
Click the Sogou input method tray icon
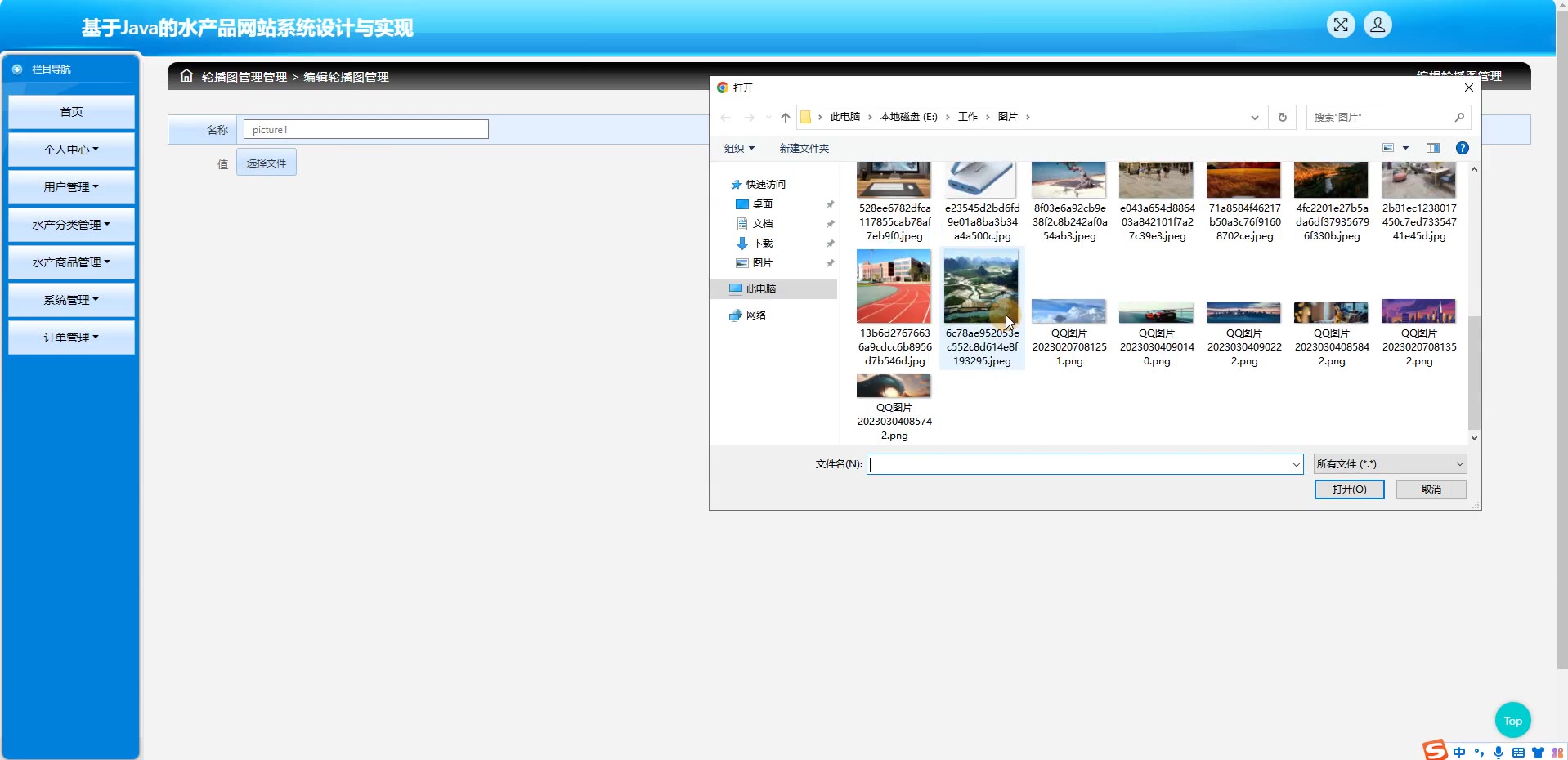(1435, 750)
